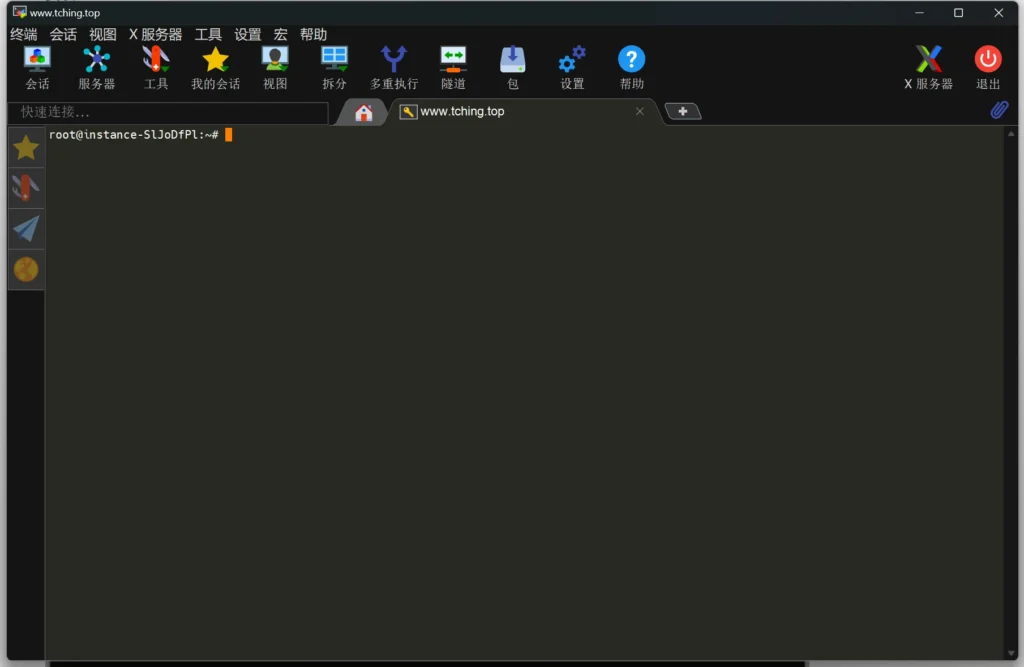Open the 会话 (Session) toolbar icon

coord(37,67)
